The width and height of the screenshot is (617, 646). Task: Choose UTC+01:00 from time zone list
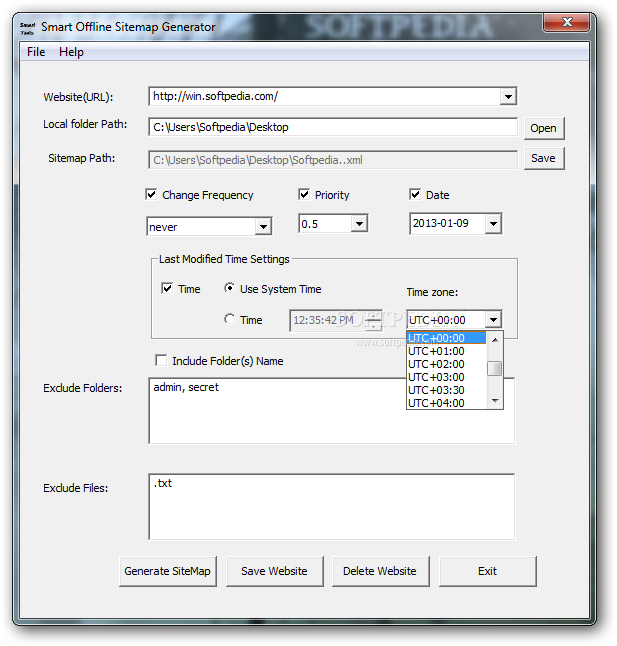(446, 351)
